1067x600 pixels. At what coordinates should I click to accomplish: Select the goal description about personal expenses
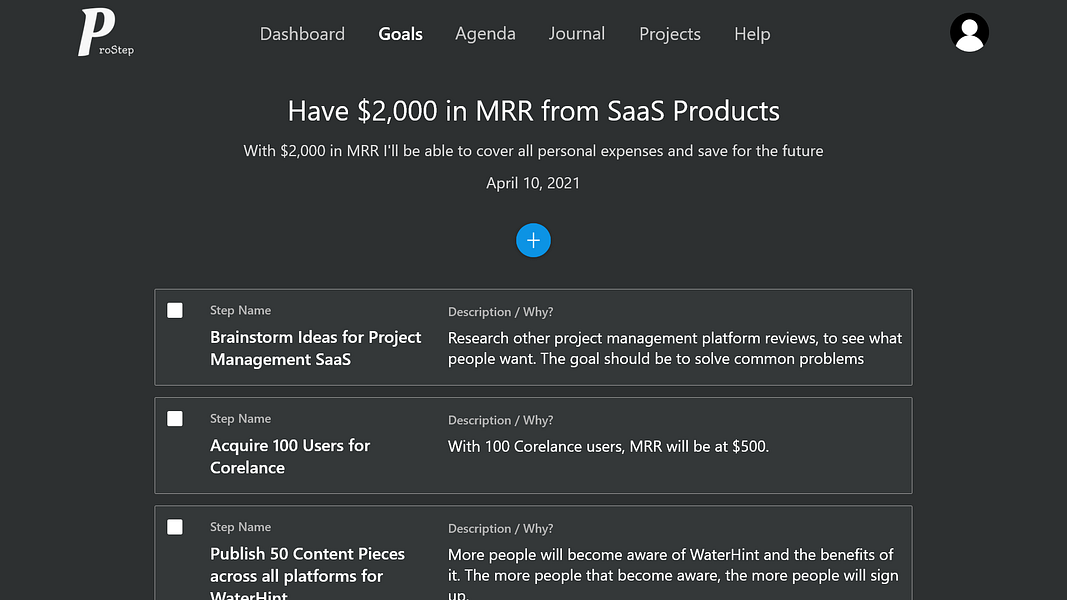click(533, 151)
